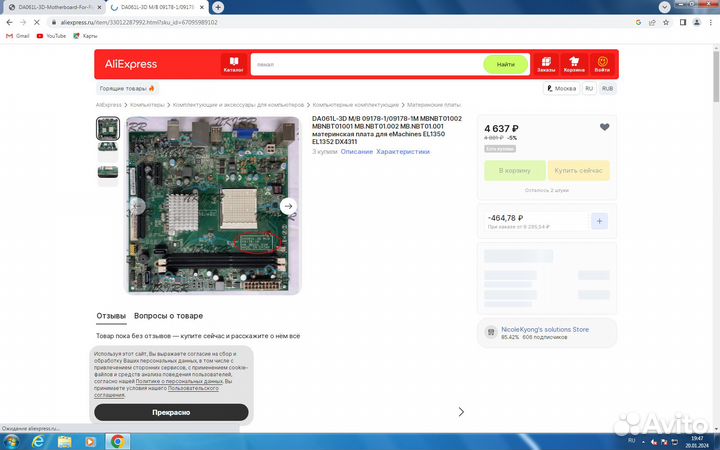Open Chrome profile icon

(697, 22)
